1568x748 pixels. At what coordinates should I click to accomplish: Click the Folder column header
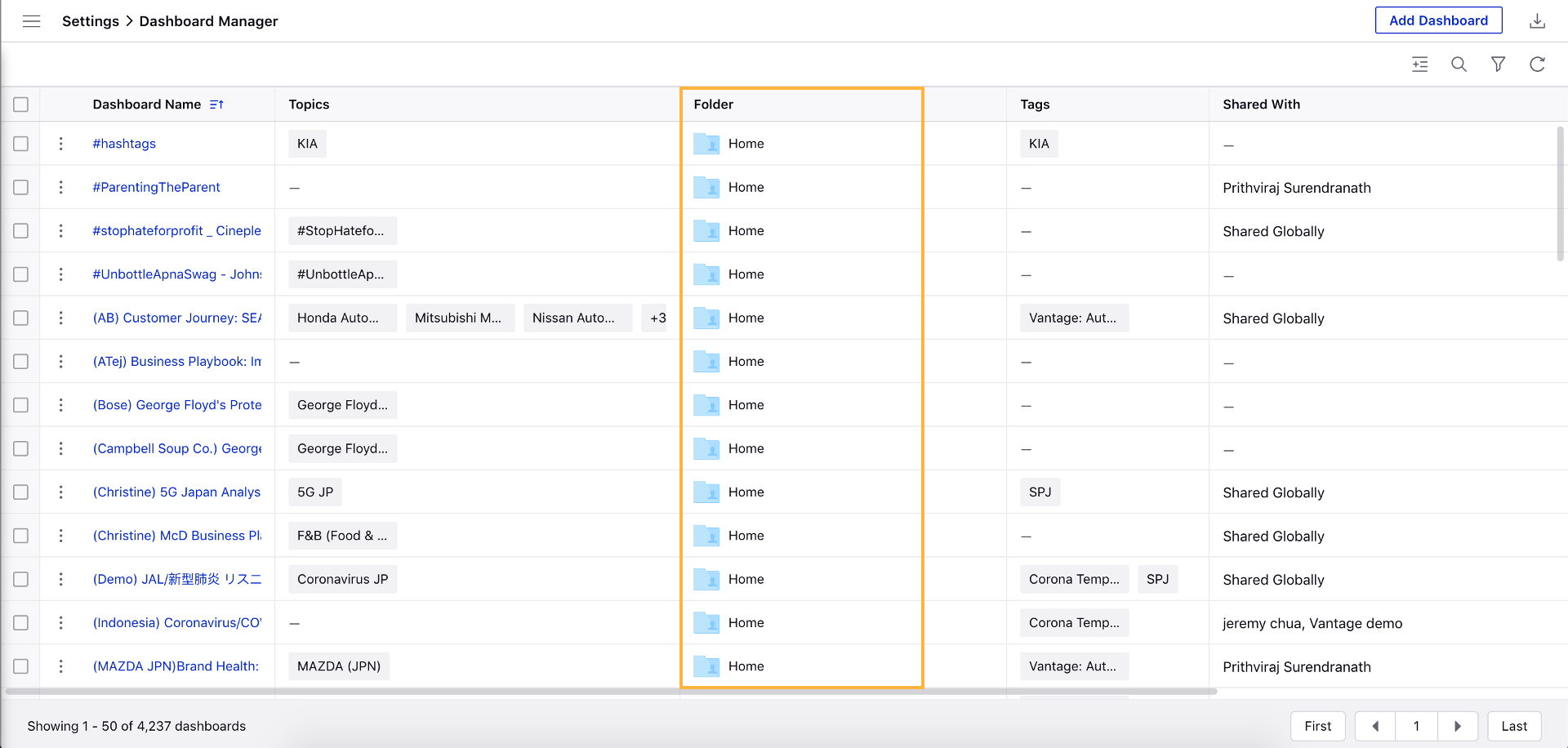click(x=714, y=105)
